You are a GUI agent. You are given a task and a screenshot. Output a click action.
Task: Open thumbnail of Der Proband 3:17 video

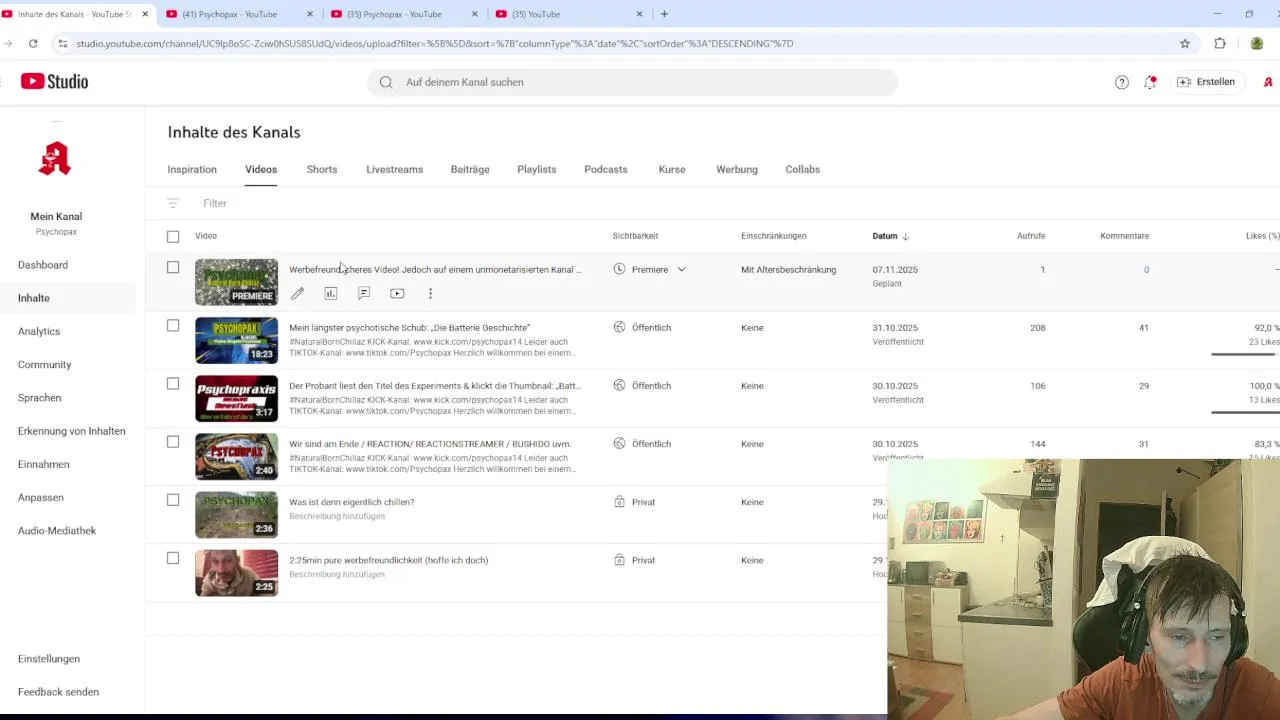coord(236,398)
